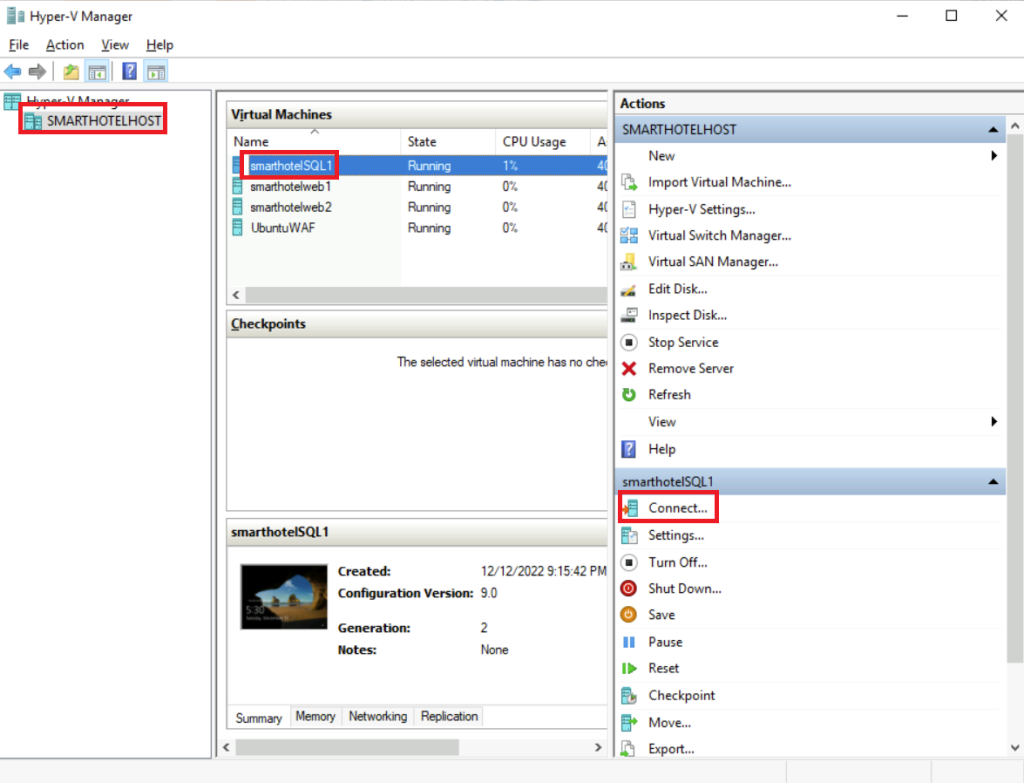Select SMARTHOTELHOST server in the tree
The width and height of the screenshot is (1024, 783).
point(104,121)
